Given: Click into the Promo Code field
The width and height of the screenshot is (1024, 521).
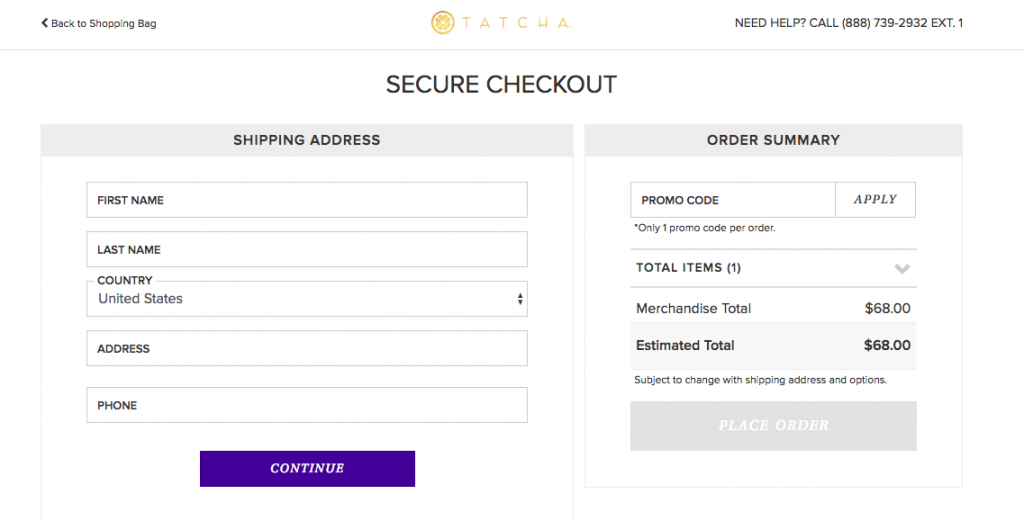Looking at the screenshot, I should tap(732, 200).
